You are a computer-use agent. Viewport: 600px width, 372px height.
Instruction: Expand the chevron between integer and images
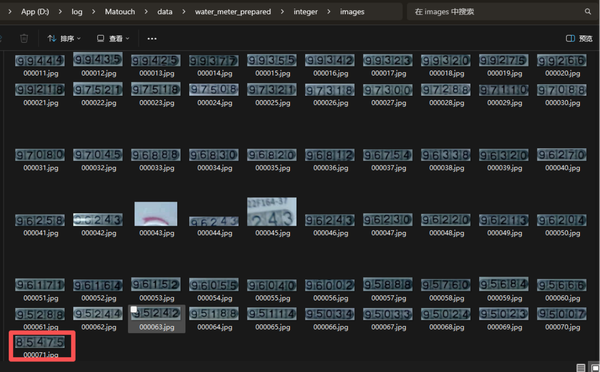(x=329, y=12)
